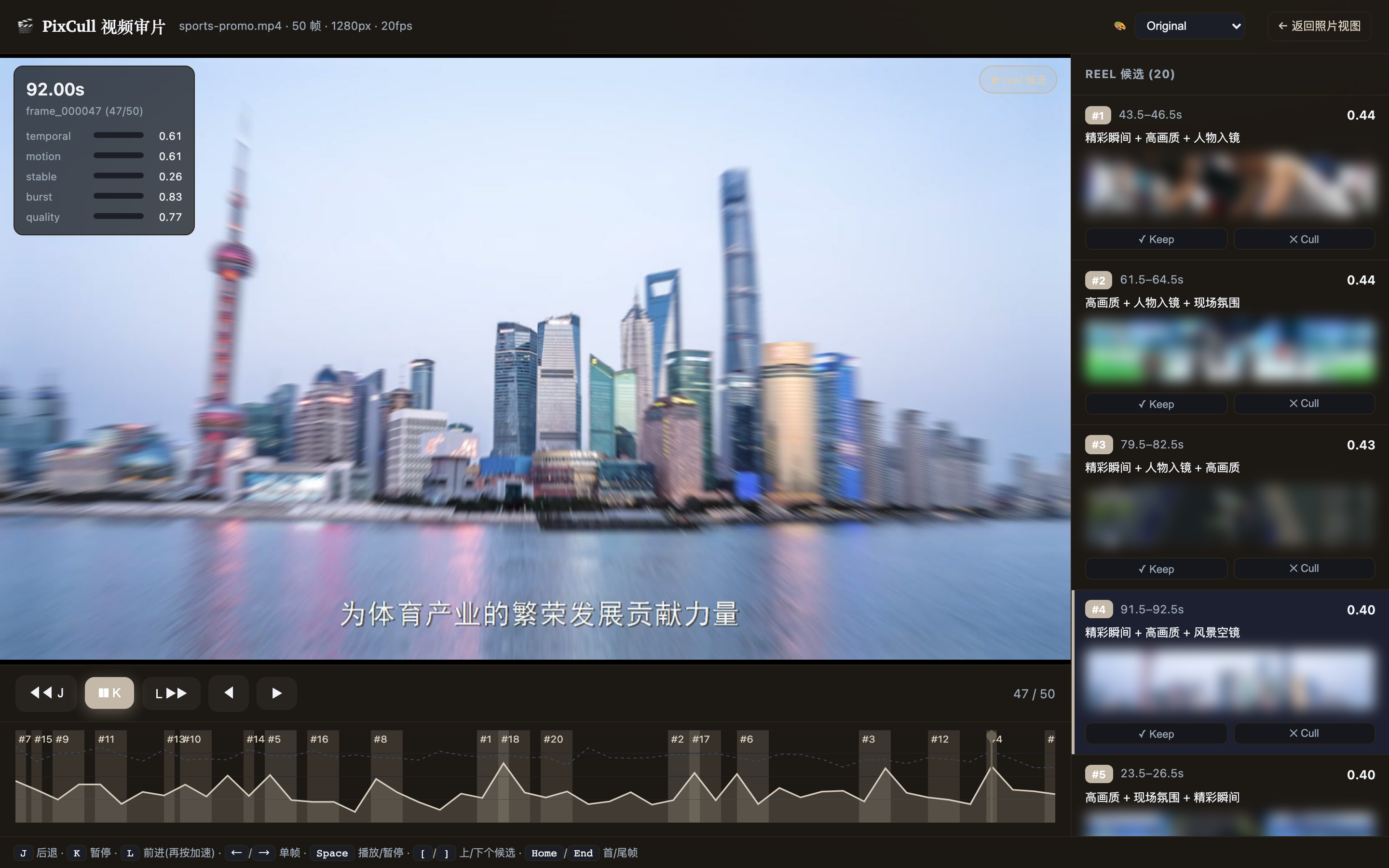
Task: Open thumbnail strip of candidate #3
Action: click(x=1230, y=515)
